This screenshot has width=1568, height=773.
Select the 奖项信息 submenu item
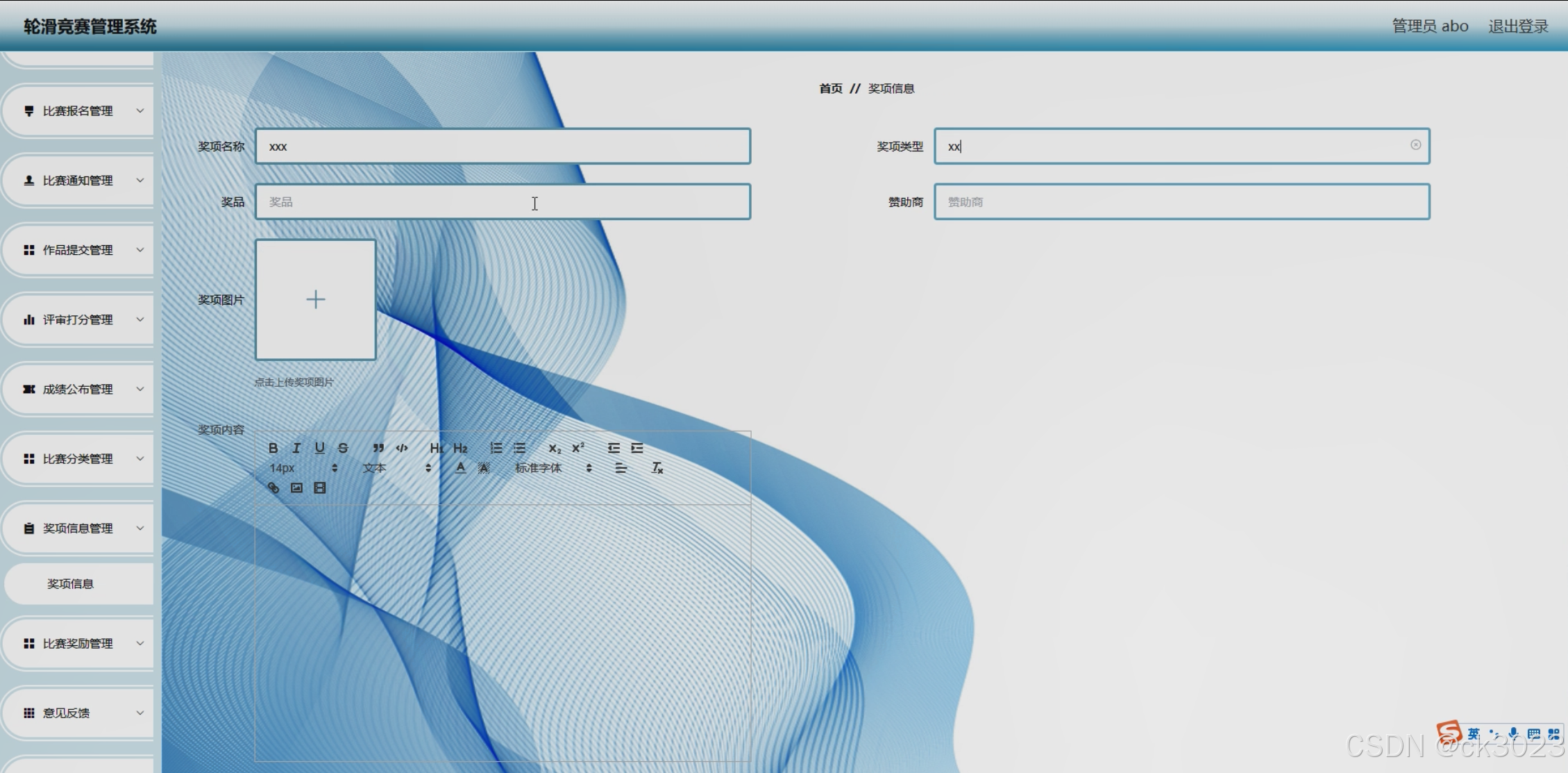70,584
